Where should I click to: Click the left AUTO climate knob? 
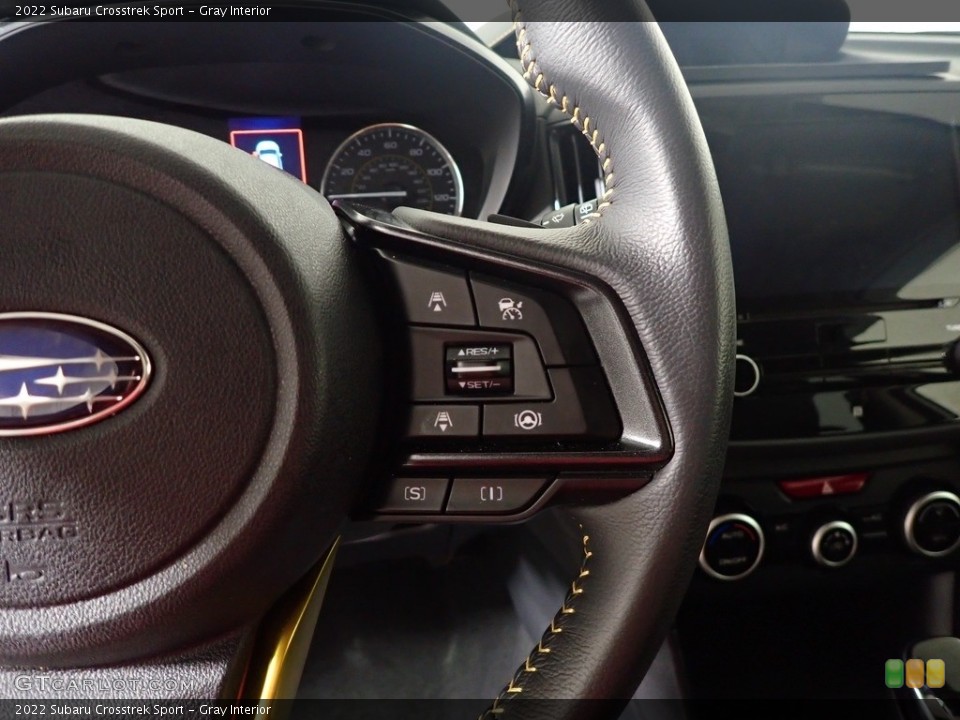(732, 547)
